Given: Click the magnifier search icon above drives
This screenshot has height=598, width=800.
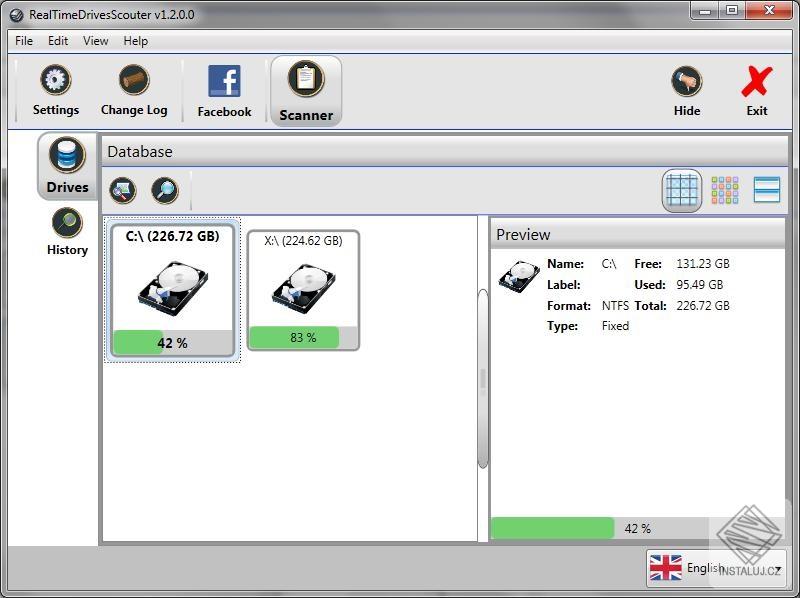Looking at the screenshot, I should [165, 190].
